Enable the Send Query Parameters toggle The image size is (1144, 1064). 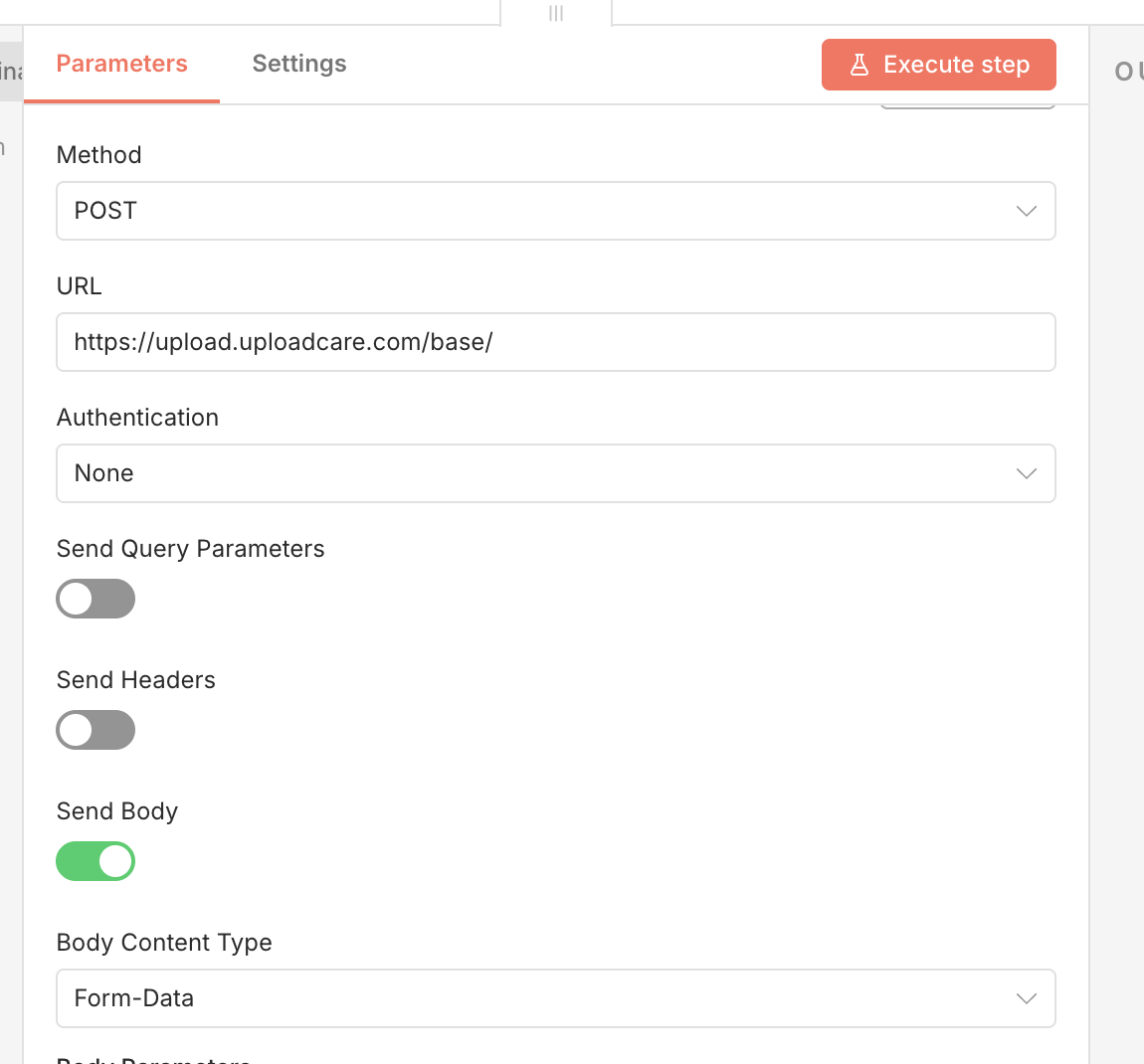point(95,599)
